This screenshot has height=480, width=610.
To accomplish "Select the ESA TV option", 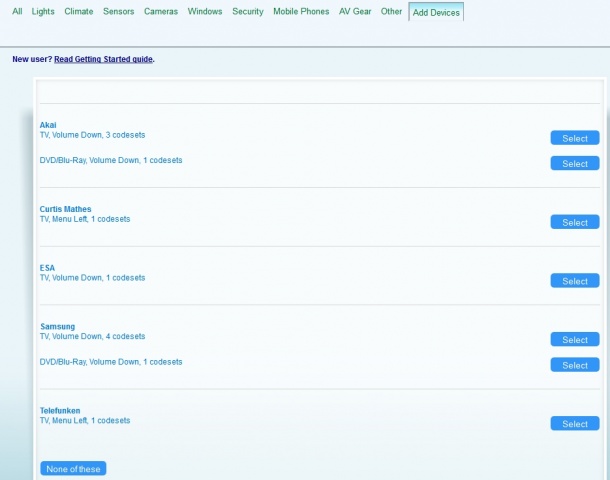I will click(575, 281).
